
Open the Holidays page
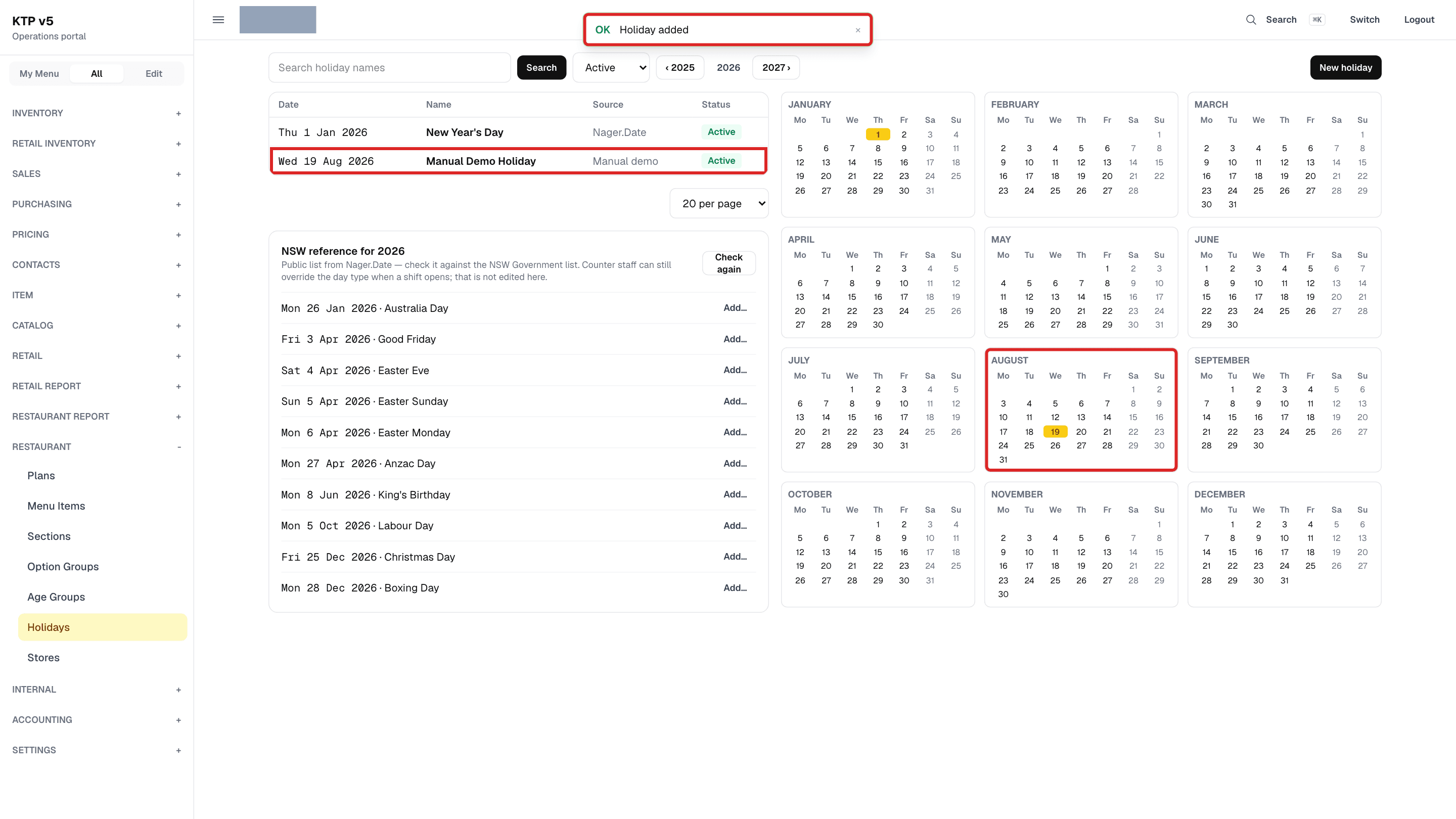[102, 627]
